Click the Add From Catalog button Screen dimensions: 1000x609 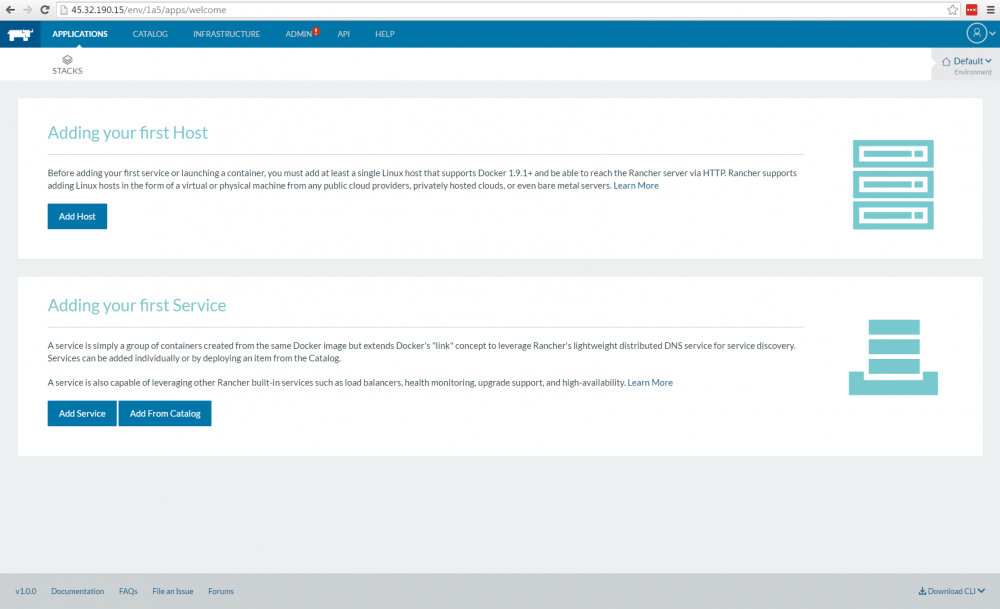(165, 413)
